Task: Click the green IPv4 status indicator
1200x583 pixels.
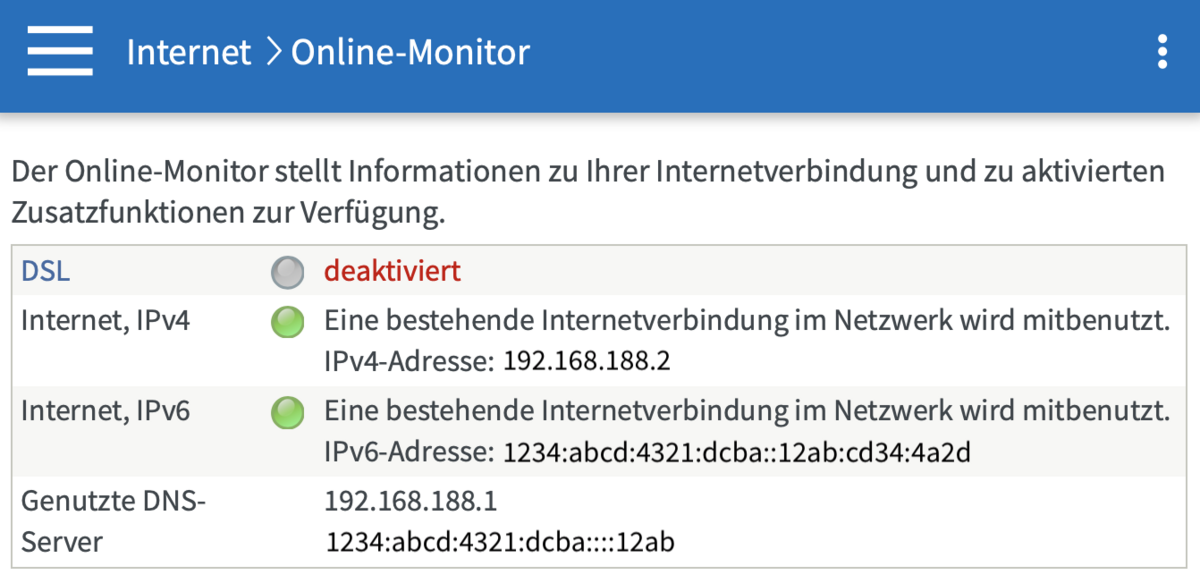Action: pyautogui.click(x=287, y=322)
